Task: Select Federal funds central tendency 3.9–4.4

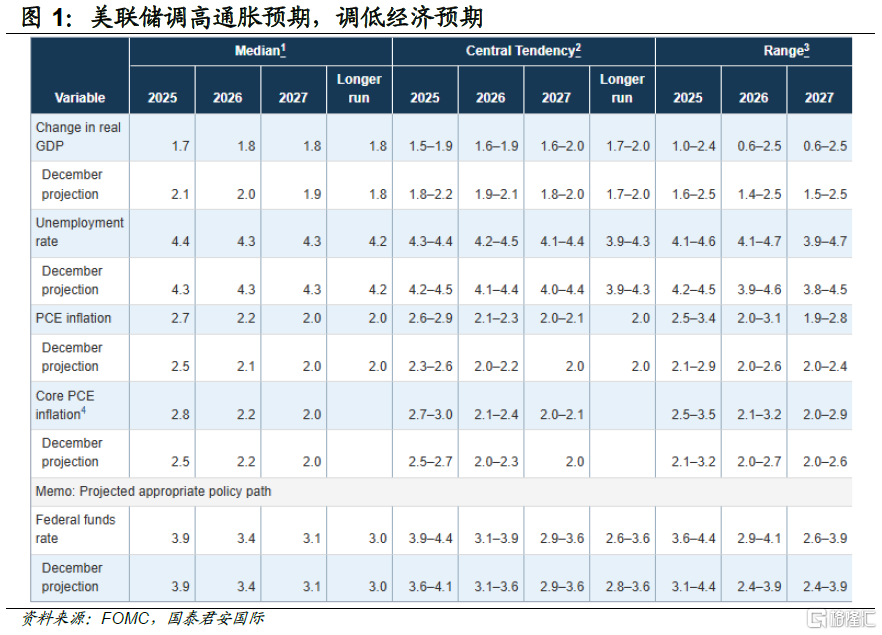Action: pyautogui.click(x=431, y=539)
